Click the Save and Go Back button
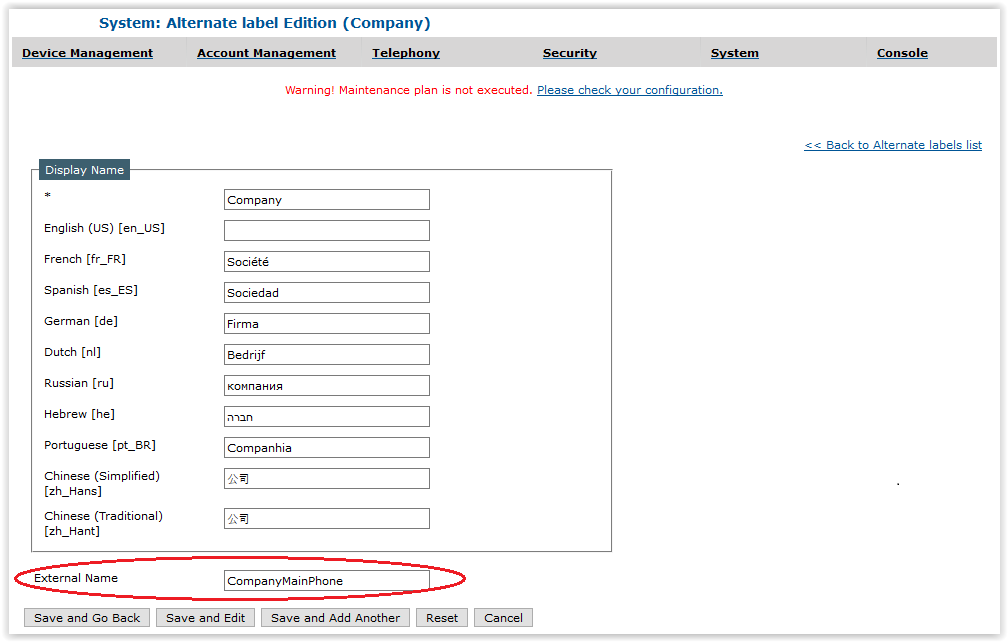 pyautogui.click(x=87, y=618)
